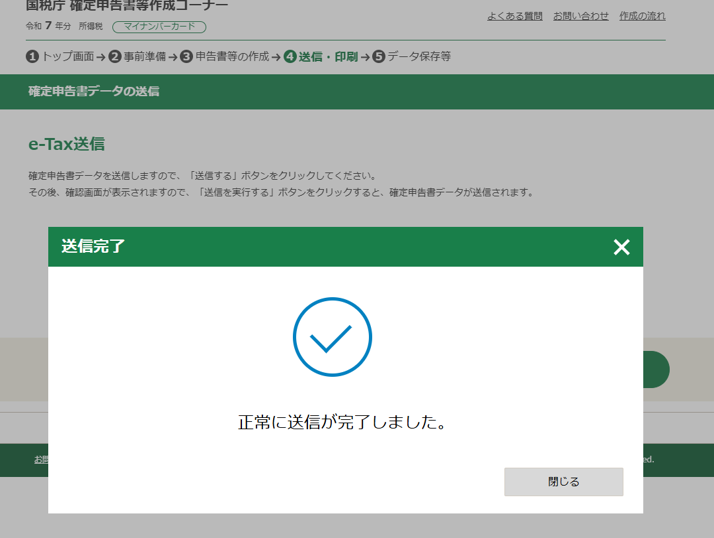
Task: Click the e-Tax送信 heading
Action: pos(66,144)
